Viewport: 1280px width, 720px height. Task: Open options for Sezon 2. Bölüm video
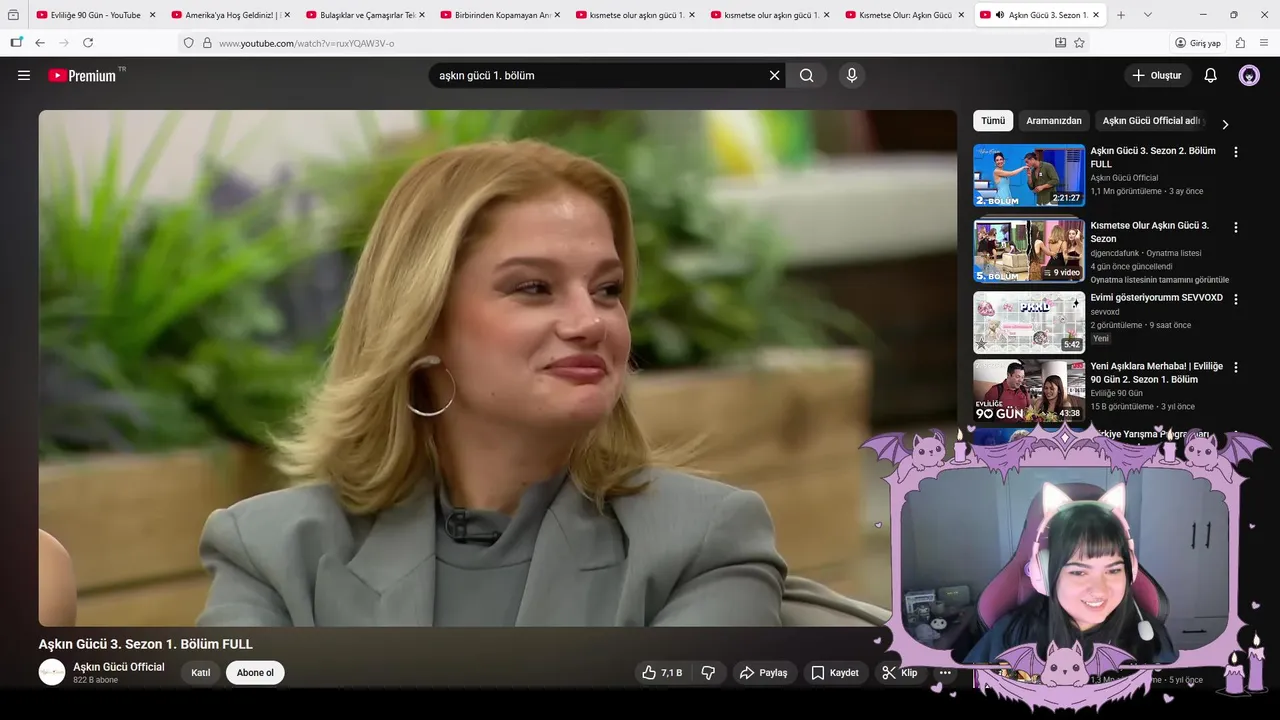[1236, 152]
